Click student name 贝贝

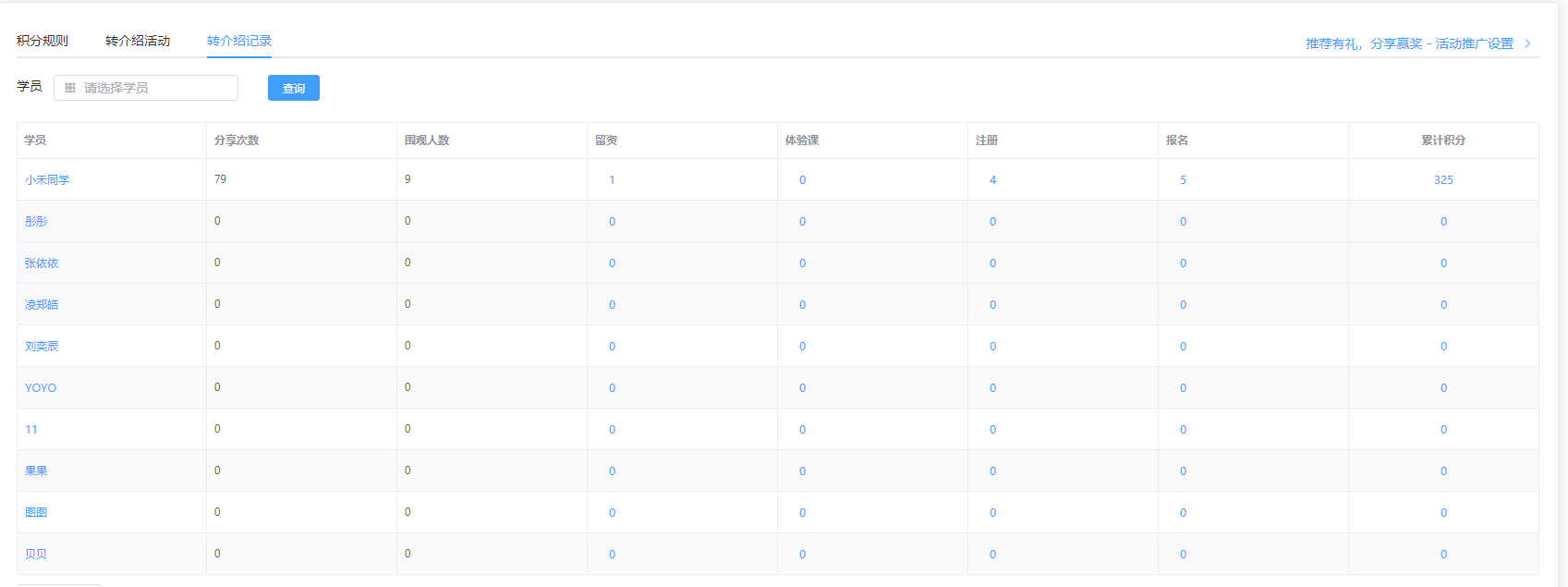(36, 555)
